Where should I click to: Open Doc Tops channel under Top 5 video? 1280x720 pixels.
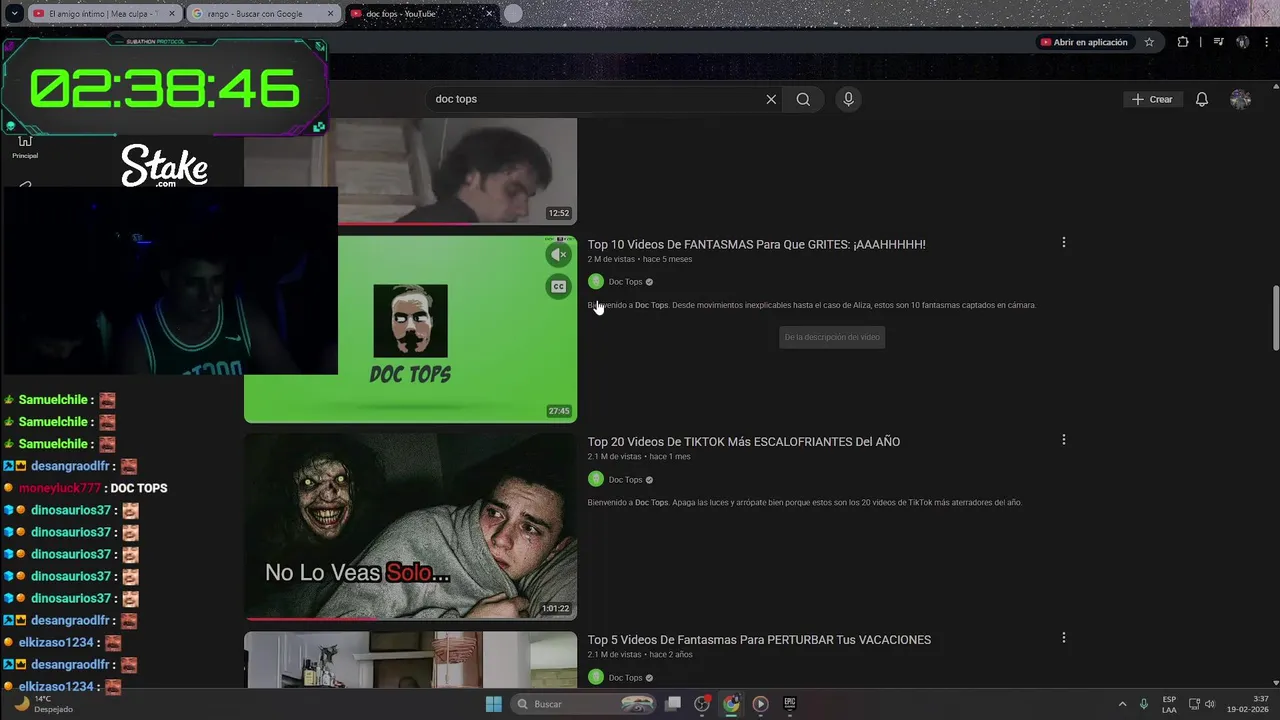point(625,678)
